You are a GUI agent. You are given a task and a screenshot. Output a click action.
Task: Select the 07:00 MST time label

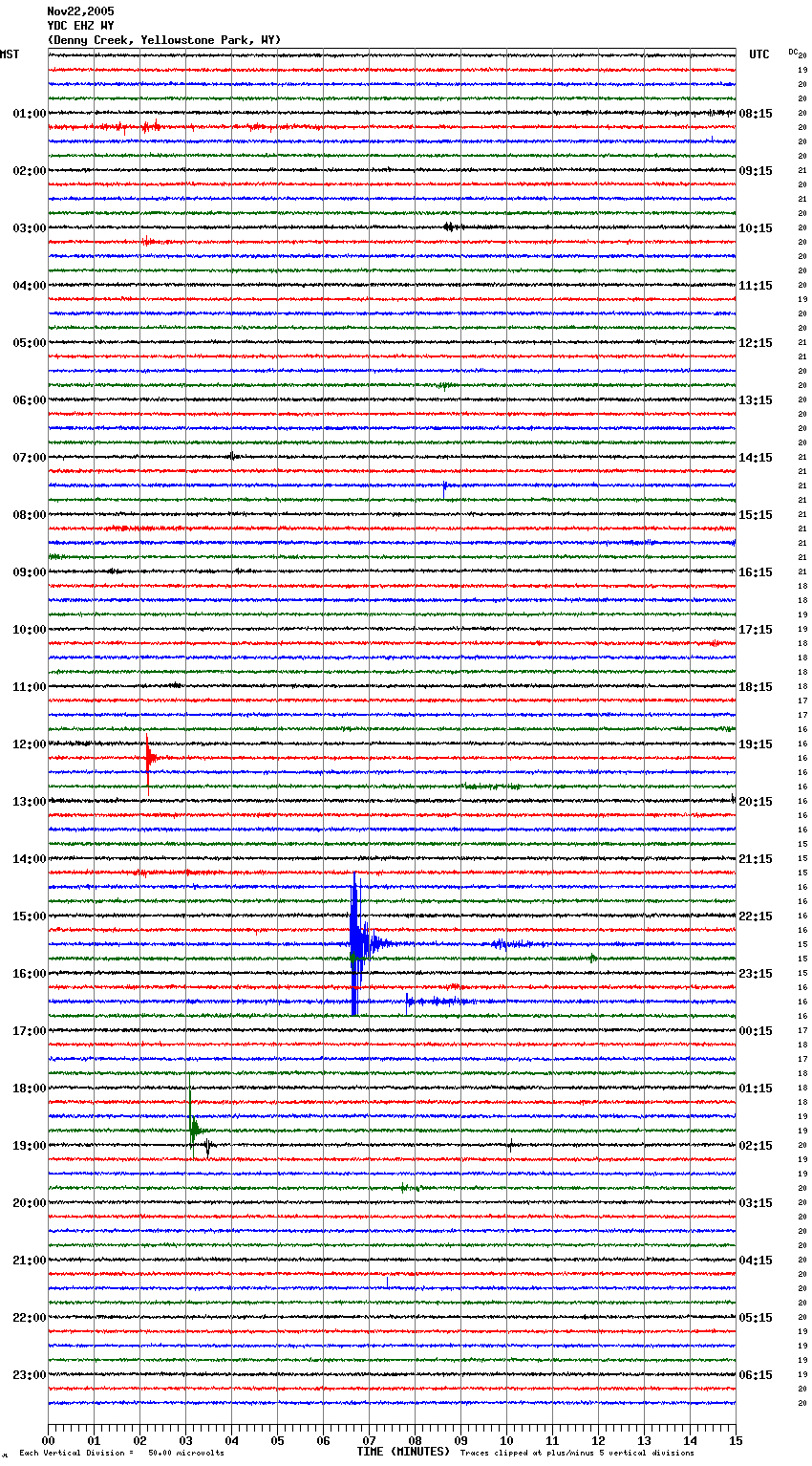click(x=29, y=458)
